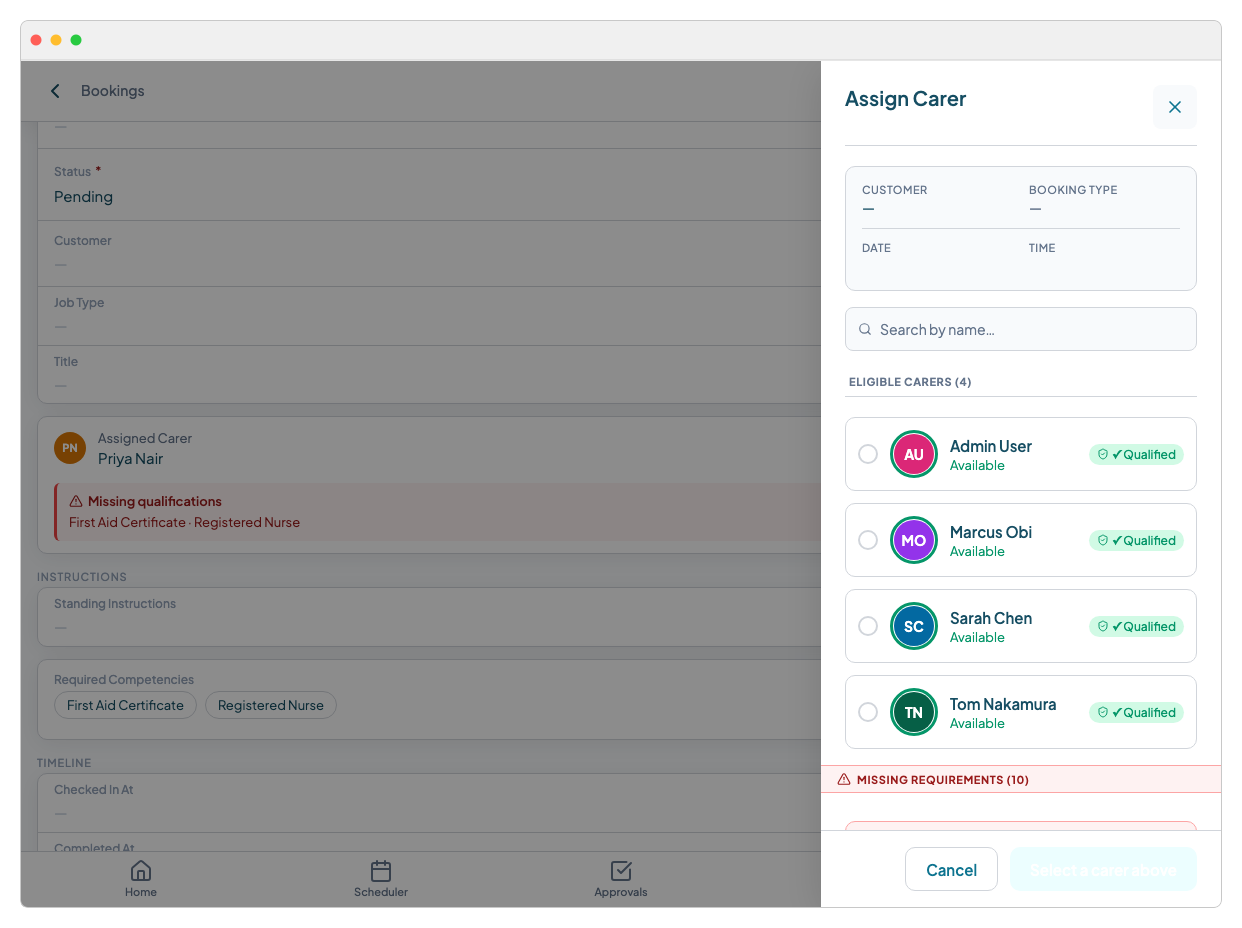The image size is (1242, 928).
Task: Click Admin User's Qualified badge
Action: [x=1136, y=454]
